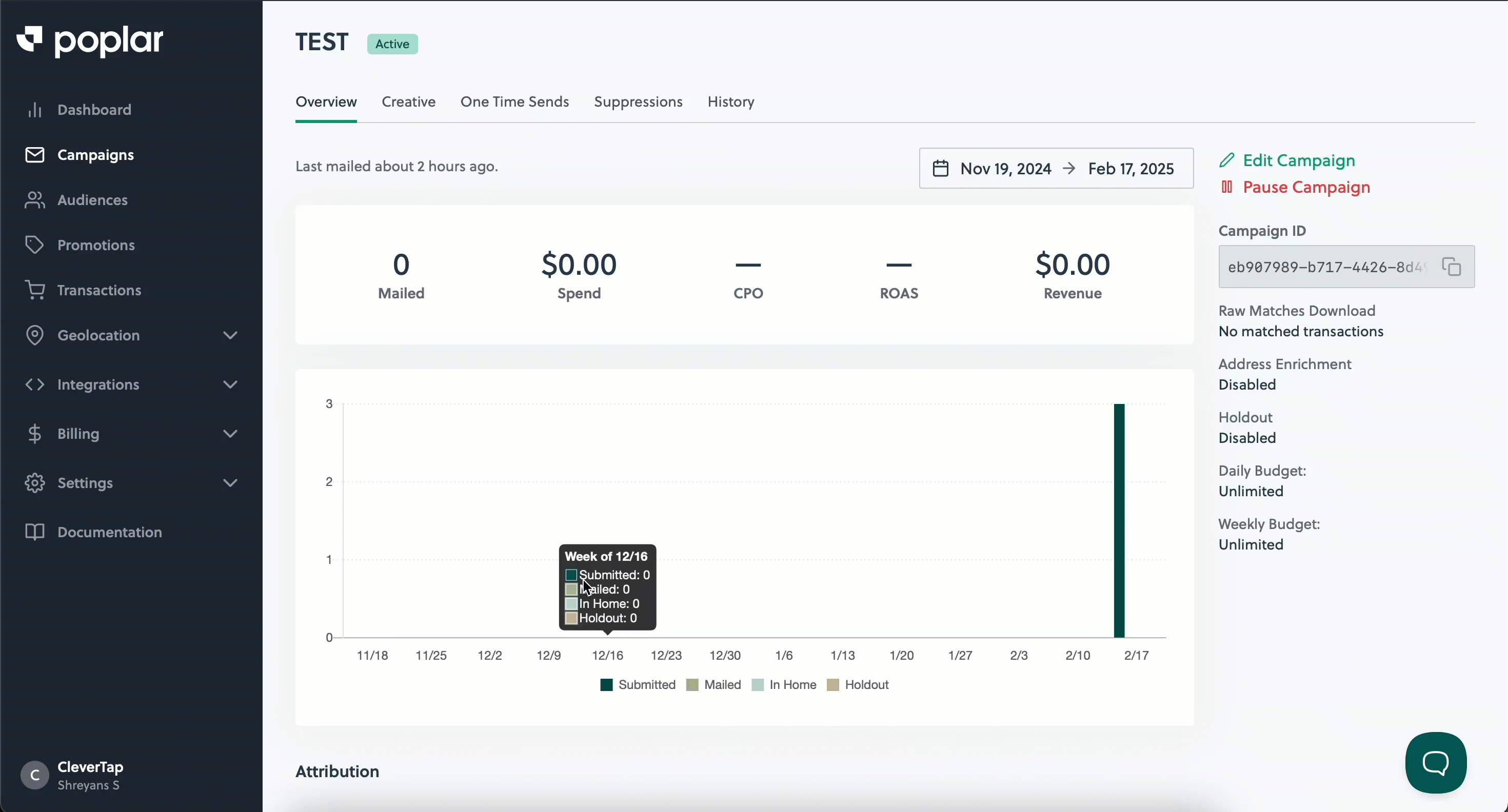
Task: Click the $0.00 Spend value
Action: click(579, 265)
